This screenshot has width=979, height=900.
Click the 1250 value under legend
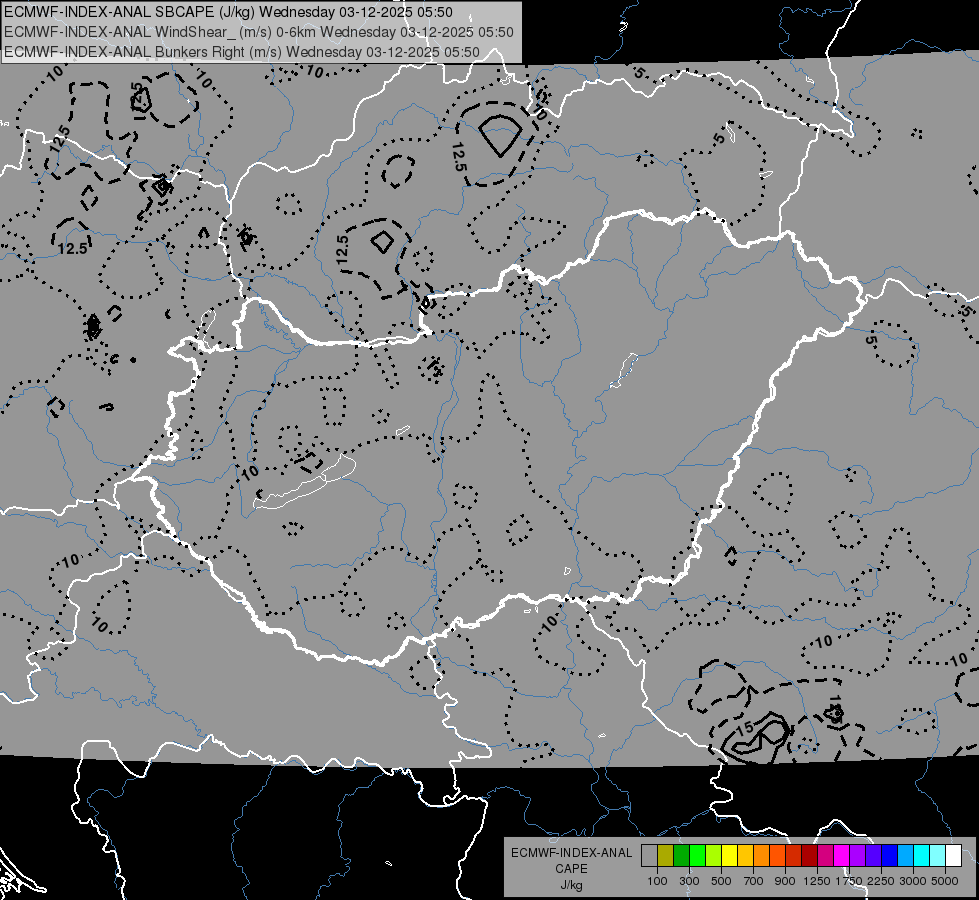point(817,881)
